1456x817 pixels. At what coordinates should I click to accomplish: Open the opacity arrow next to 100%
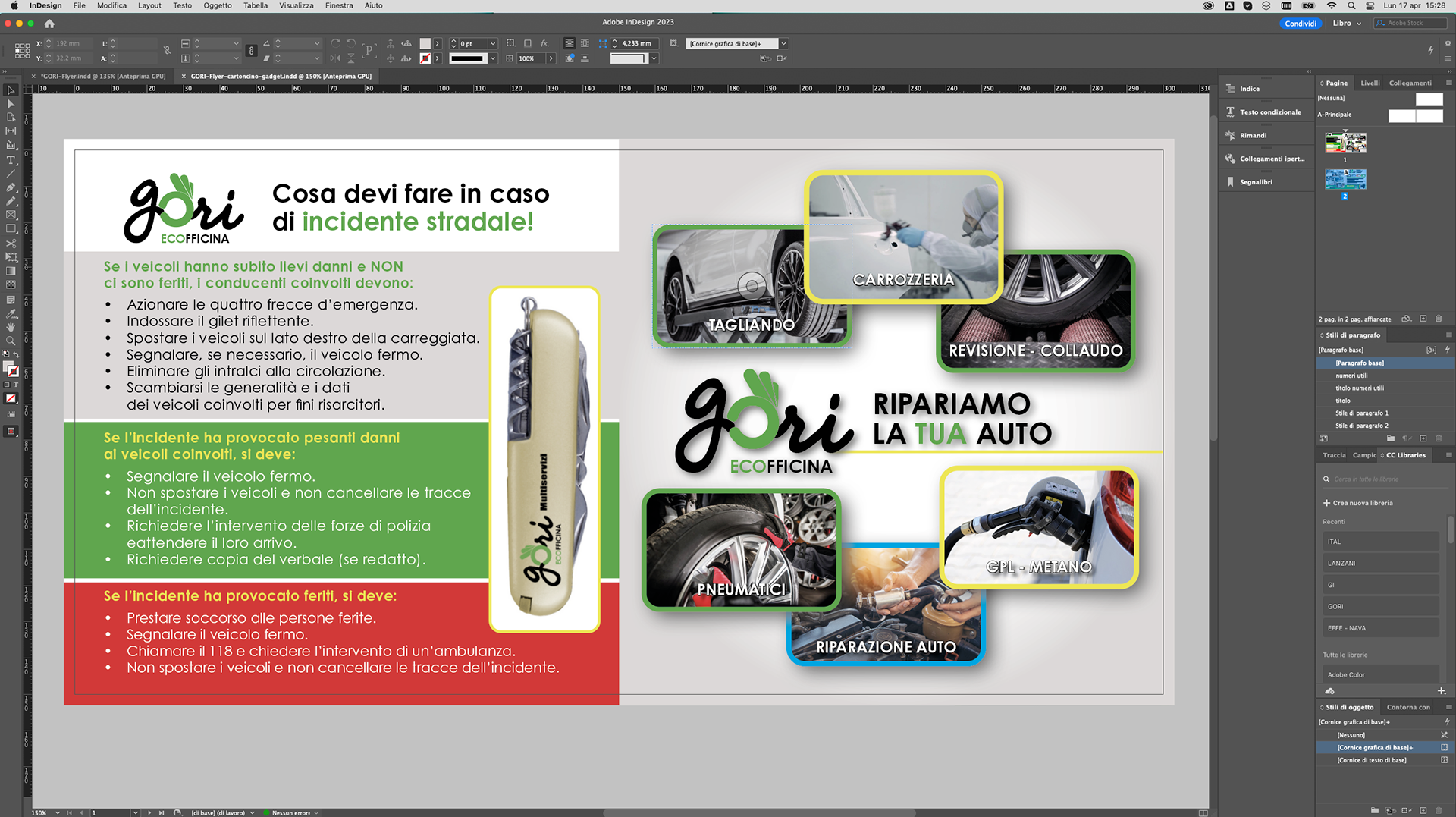[x=551, y=58]
